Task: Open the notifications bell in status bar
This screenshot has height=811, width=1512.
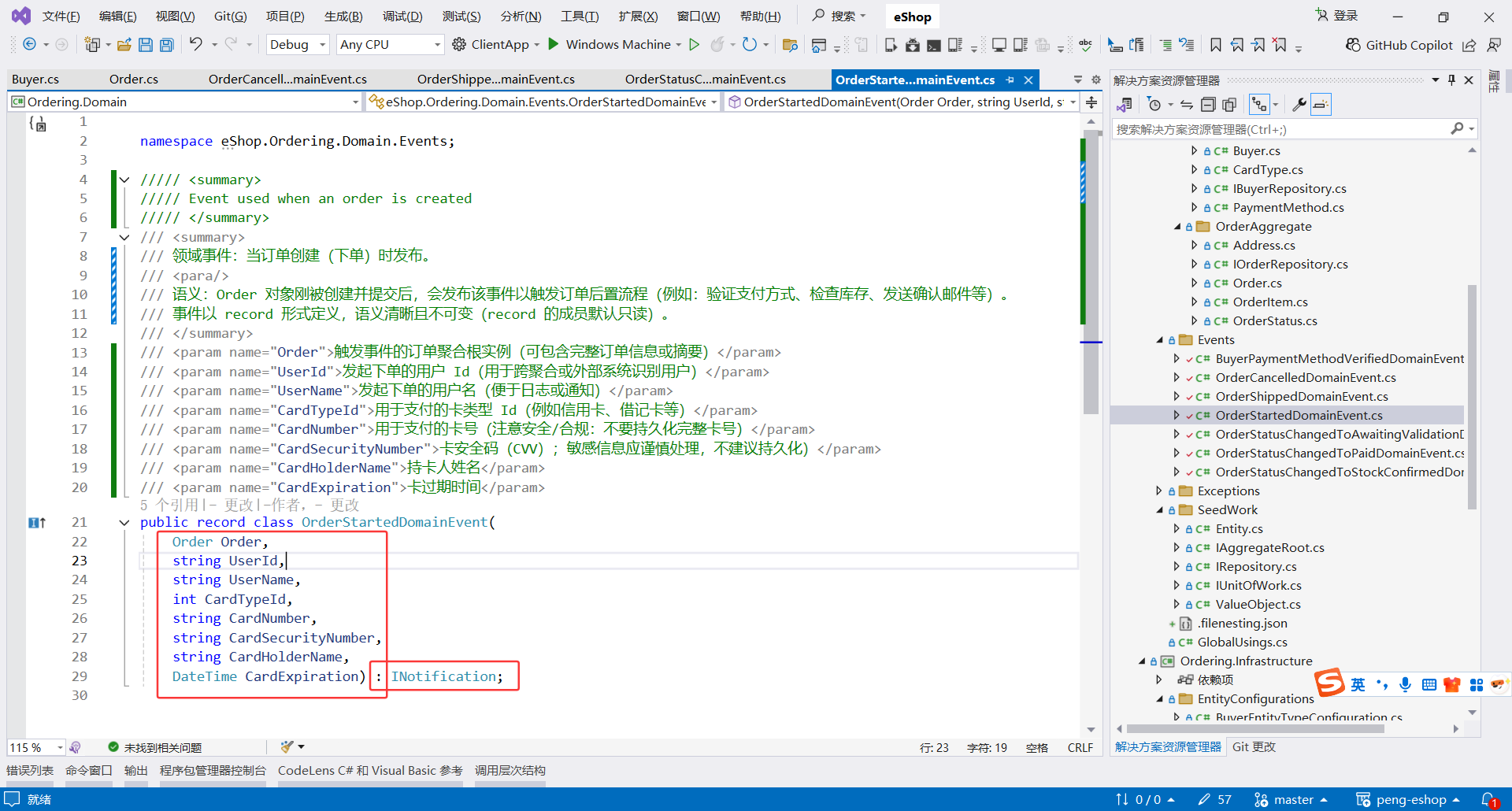Action: 1489,799
